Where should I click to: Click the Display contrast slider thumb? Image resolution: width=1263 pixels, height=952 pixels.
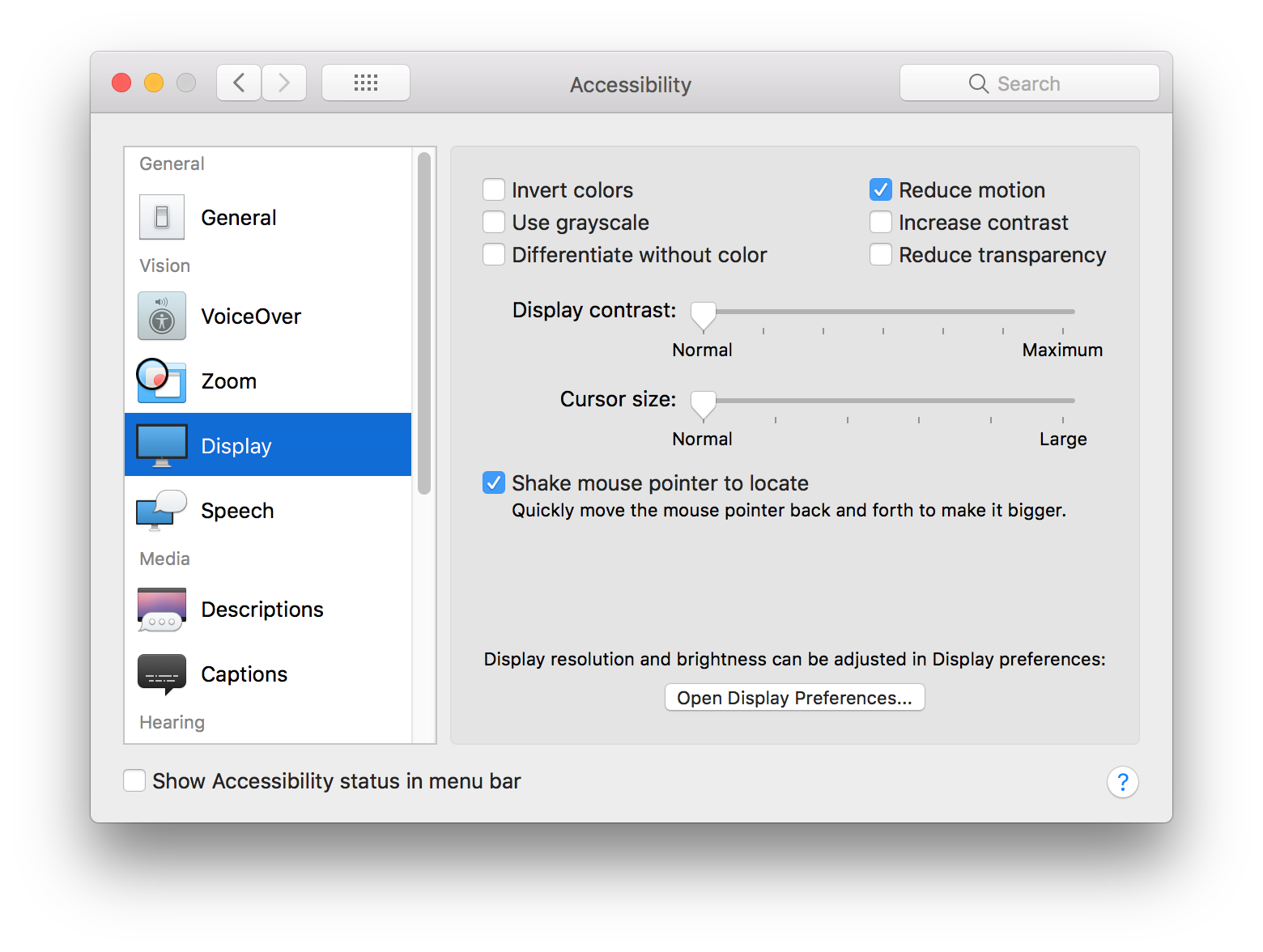click(x=703, y=315)
